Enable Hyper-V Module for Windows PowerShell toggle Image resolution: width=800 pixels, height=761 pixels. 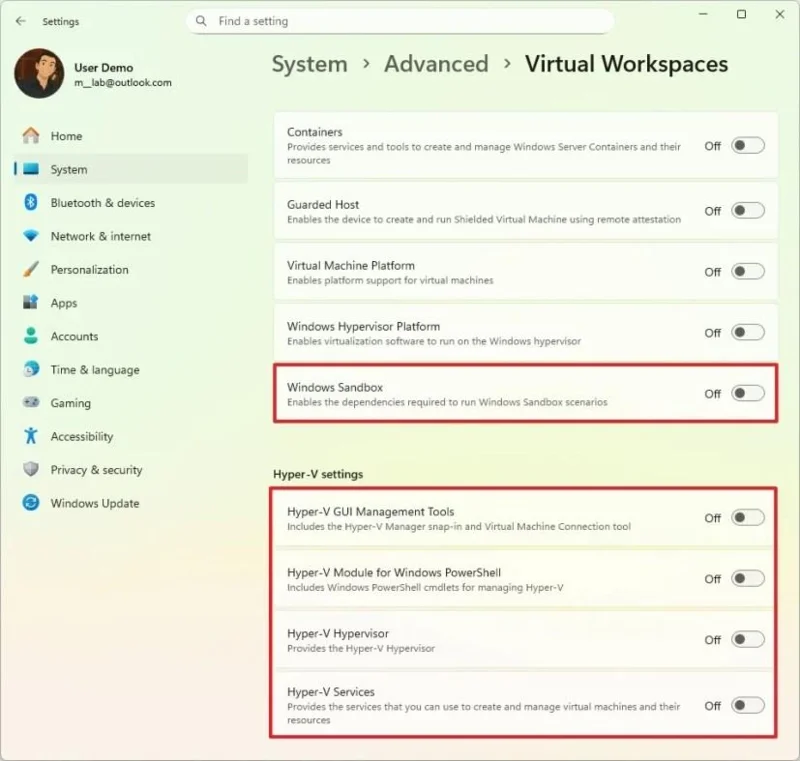point(747,578)
